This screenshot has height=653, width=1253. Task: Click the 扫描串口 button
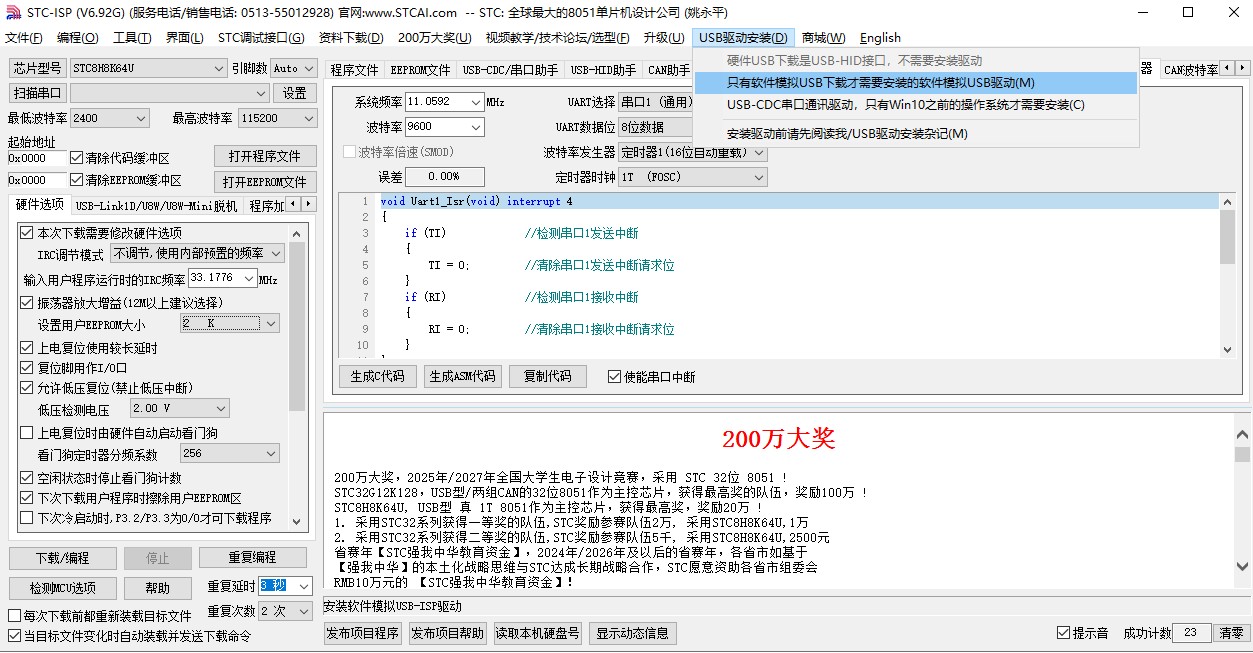tap(38, 93)
